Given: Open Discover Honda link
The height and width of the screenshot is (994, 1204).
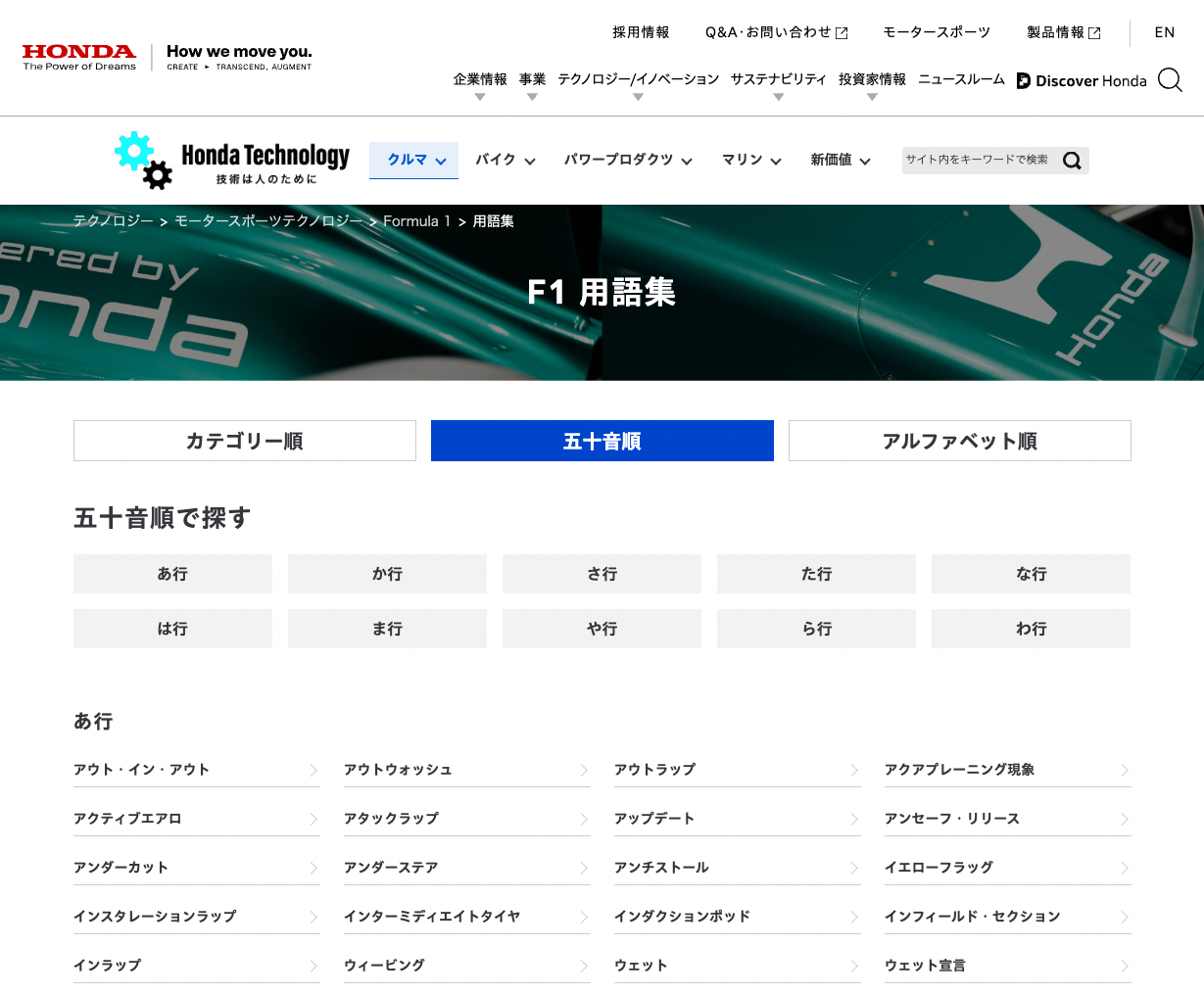Looking at the screenshot, I should 1082,80.
